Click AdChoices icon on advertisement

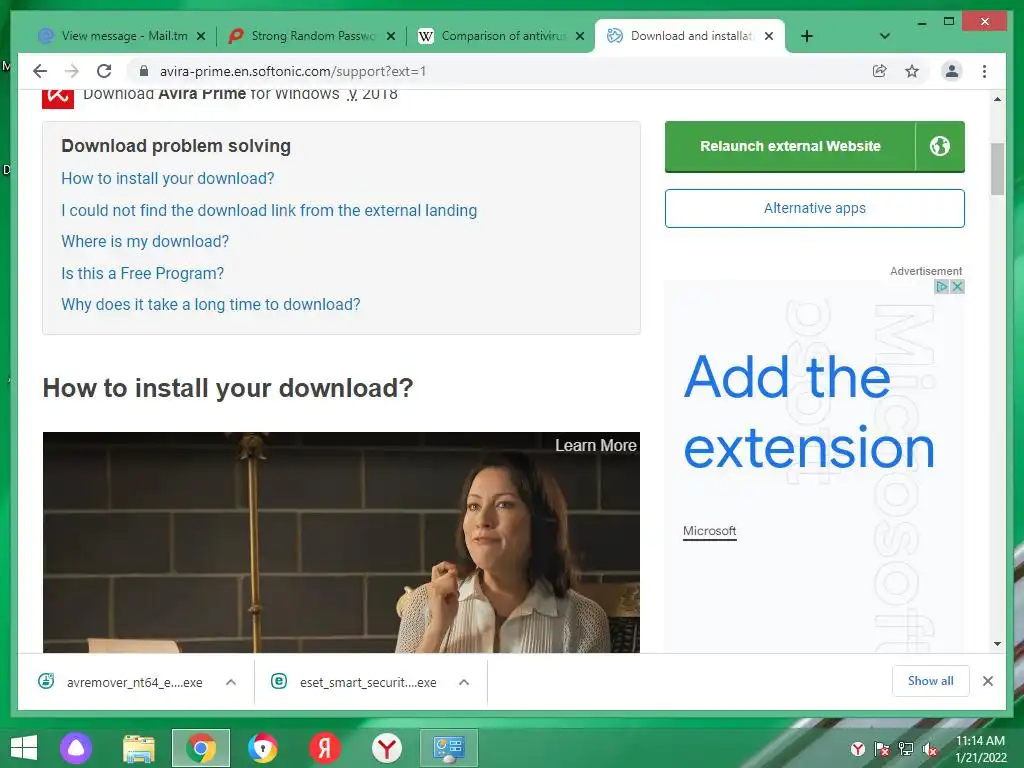(x=941, y=287)
